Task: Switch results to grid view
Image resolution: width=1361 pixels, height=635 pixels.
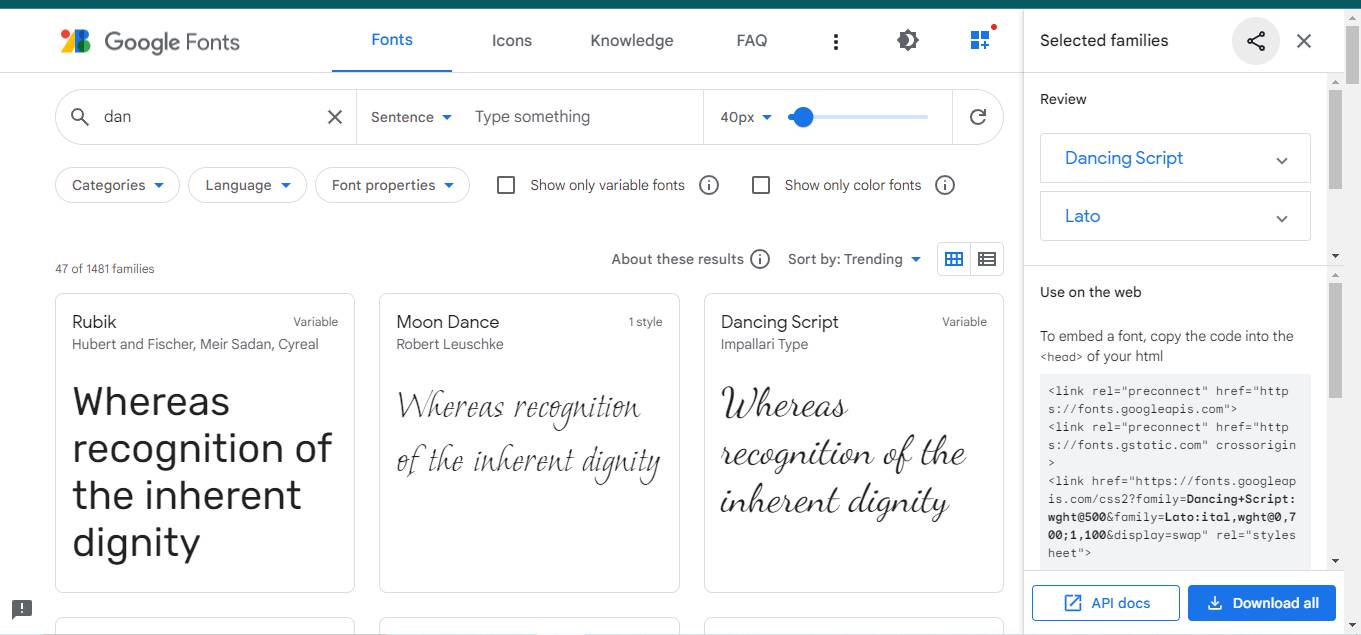Action: click(x=953, y=258)
